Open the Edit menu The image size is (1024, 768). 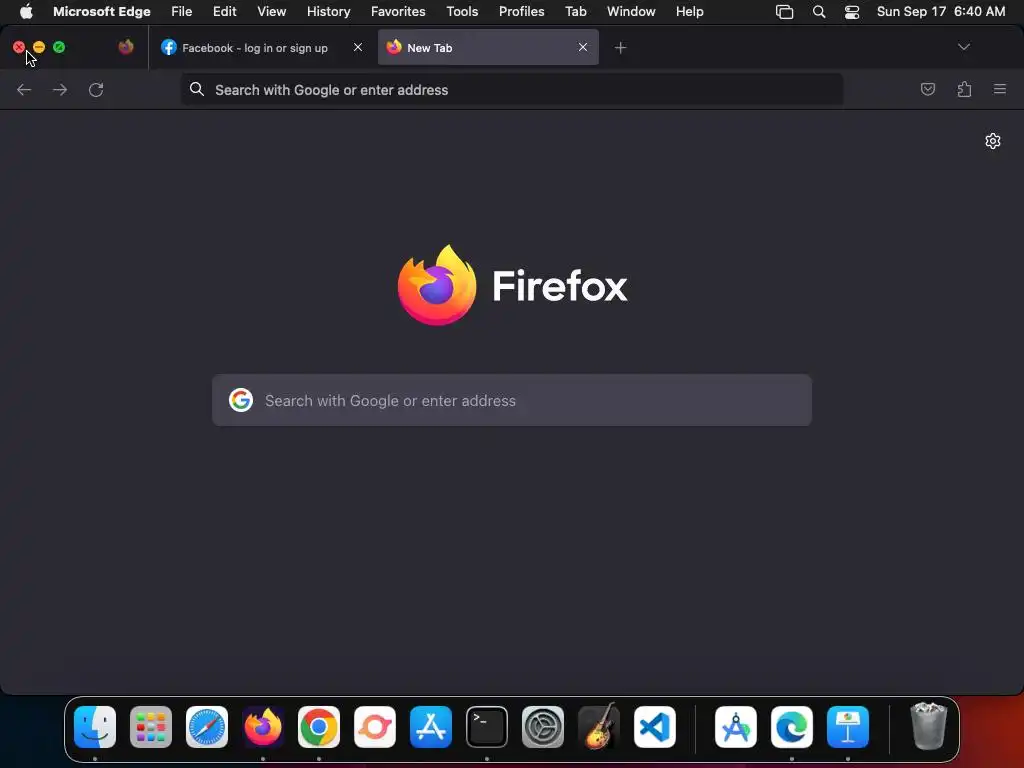[225, 12]
